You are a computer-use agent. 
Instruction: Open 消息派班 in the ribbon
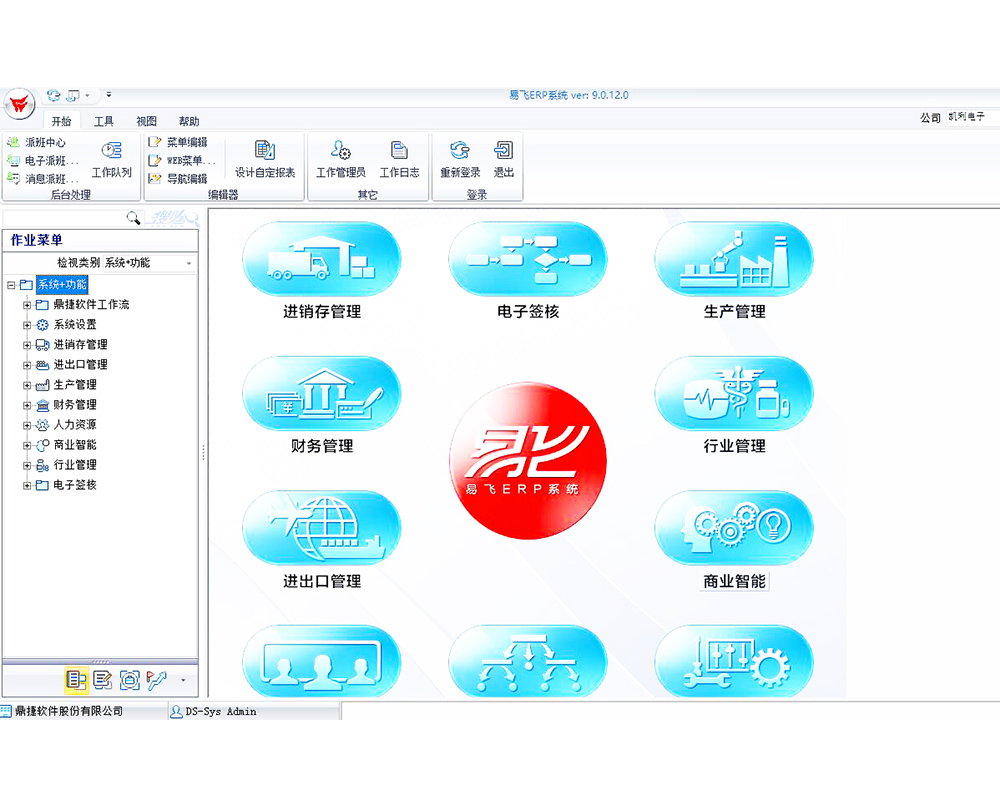(43, 179)
